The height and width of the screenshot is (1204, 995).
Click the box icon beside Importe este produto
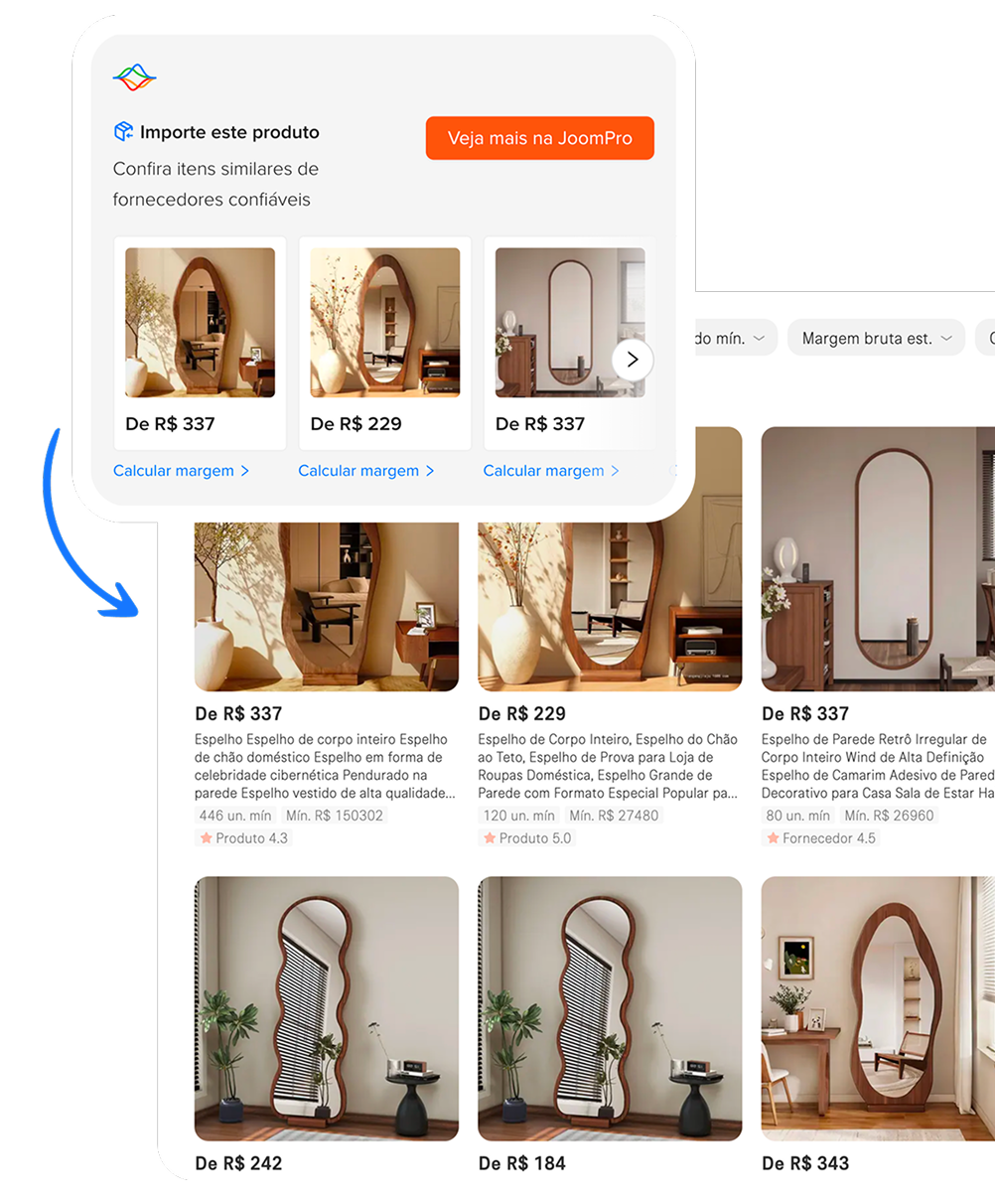click(123, 132)
